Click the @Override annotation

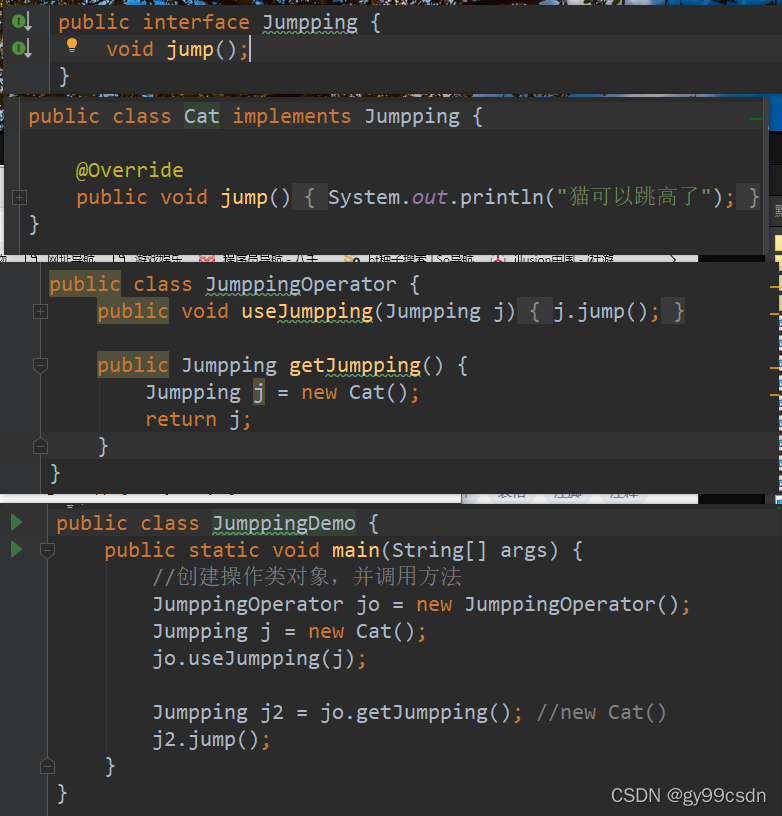point(130,170)
